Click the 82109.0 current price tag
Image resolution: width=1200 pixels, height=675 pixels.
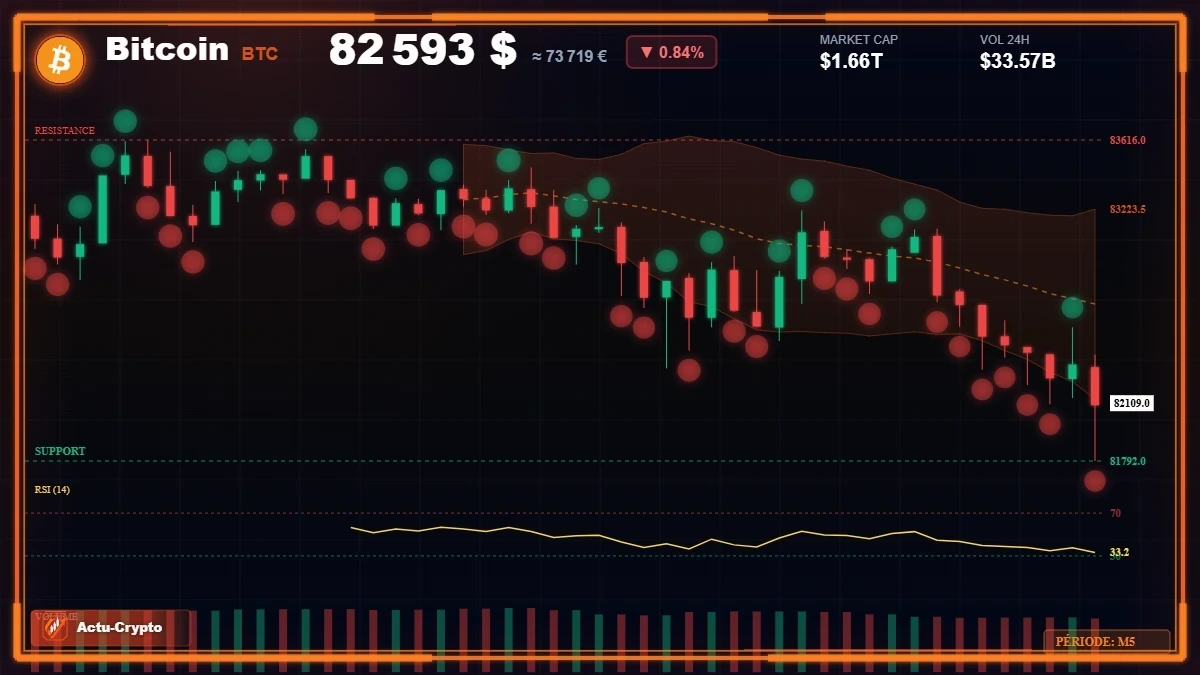coord(1132,403)
